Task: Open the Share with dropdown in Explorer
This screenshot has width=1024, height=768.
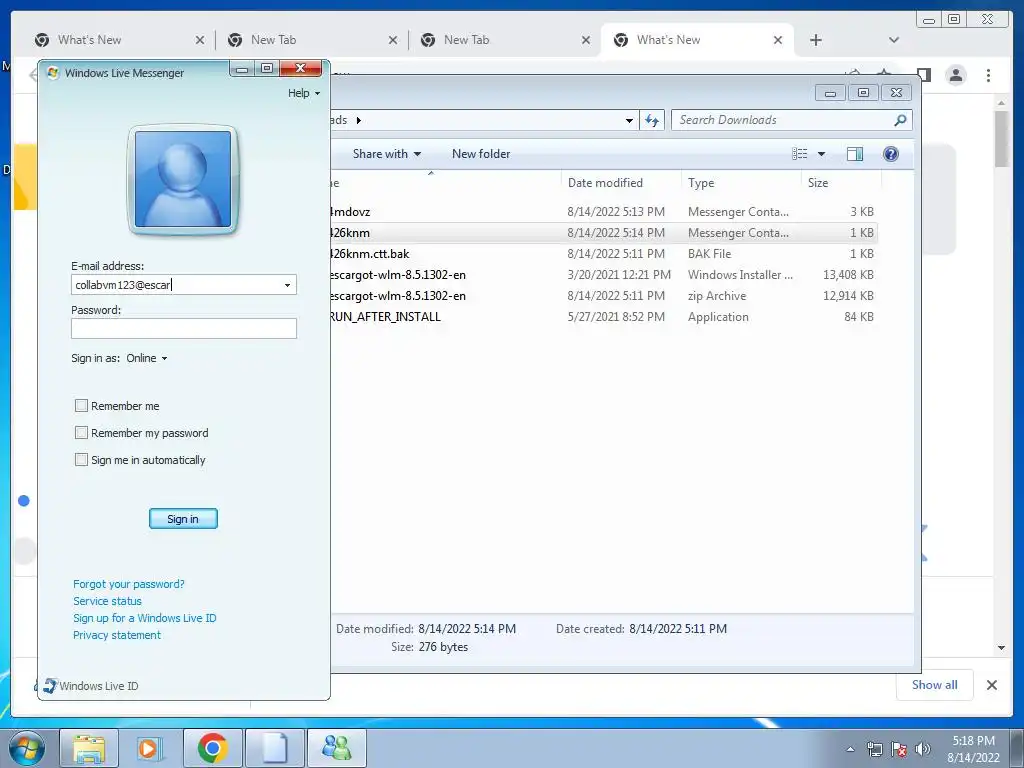Action: tap(387, 154)
